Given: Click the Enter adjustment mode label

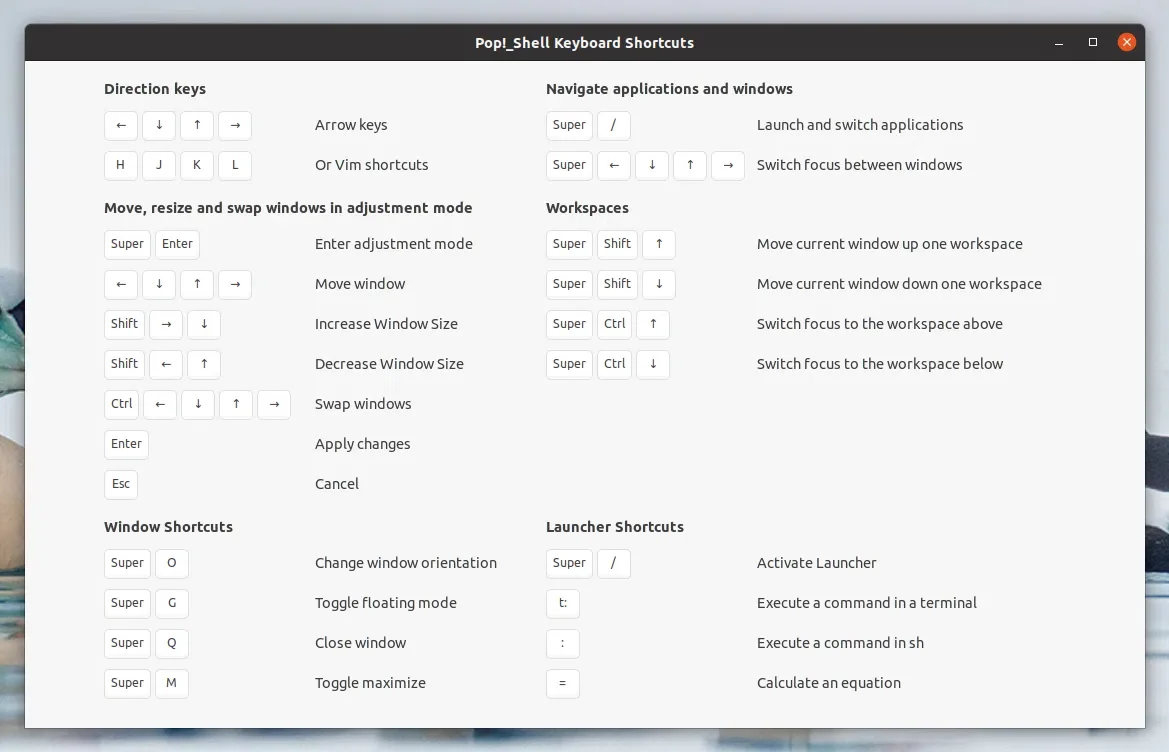Looking at the screenshot, I should [394, 244].
